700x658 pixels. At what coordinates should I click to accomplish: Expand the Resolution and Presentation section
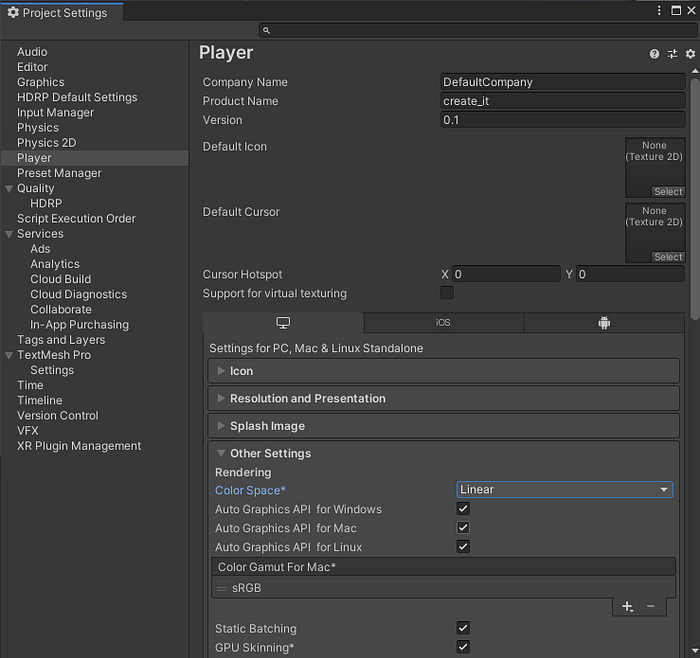(307, 398)
